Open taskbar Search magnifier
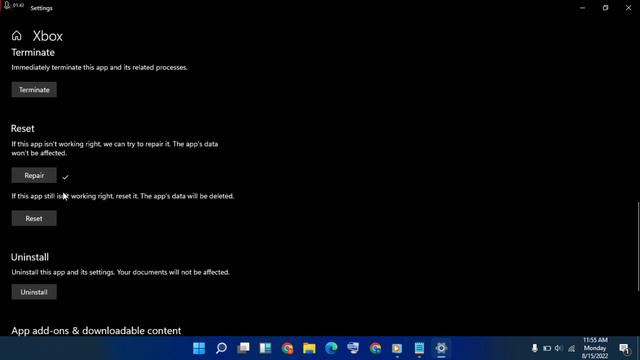This screenshot has height=360, width=640. click(x=221, y=348)
